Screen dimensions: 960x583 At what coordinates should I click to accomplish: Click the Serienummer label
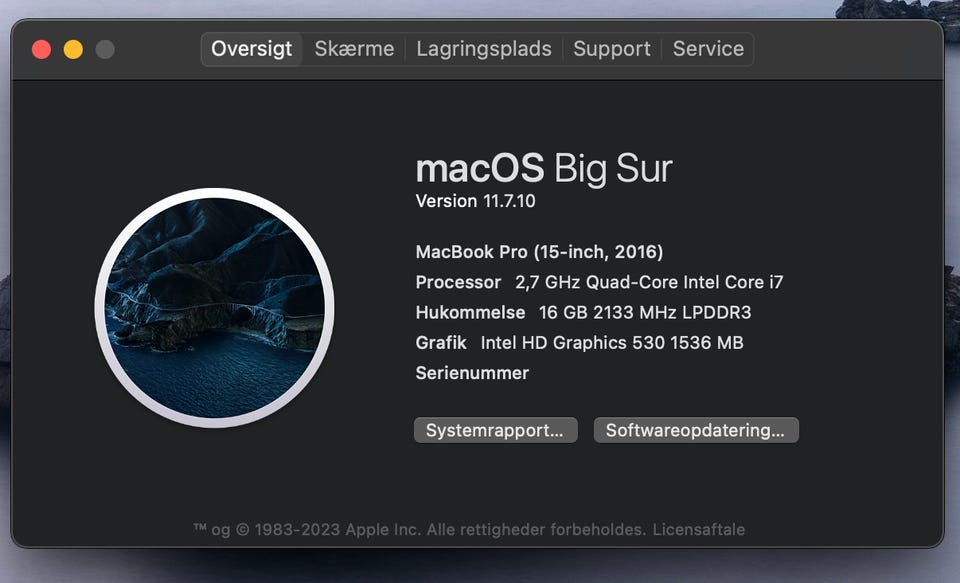[x=472, y=373]
